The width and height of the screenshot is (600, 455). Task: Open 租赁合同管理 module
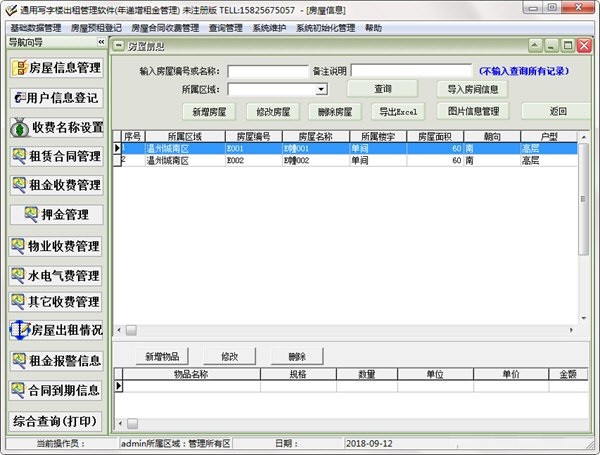56,157
